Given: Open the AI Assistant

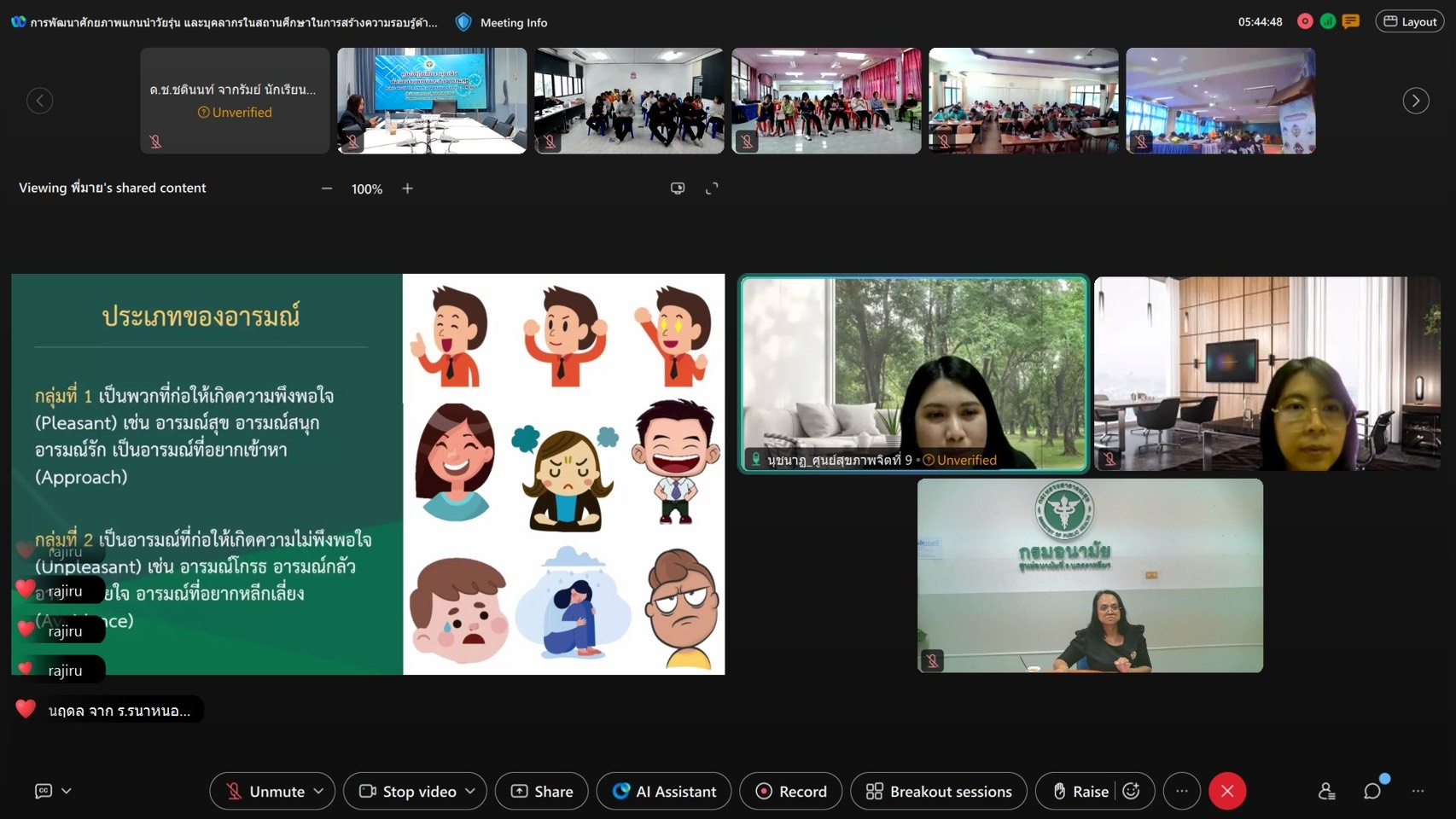Looking at the screenshot, I should [664, 792].
